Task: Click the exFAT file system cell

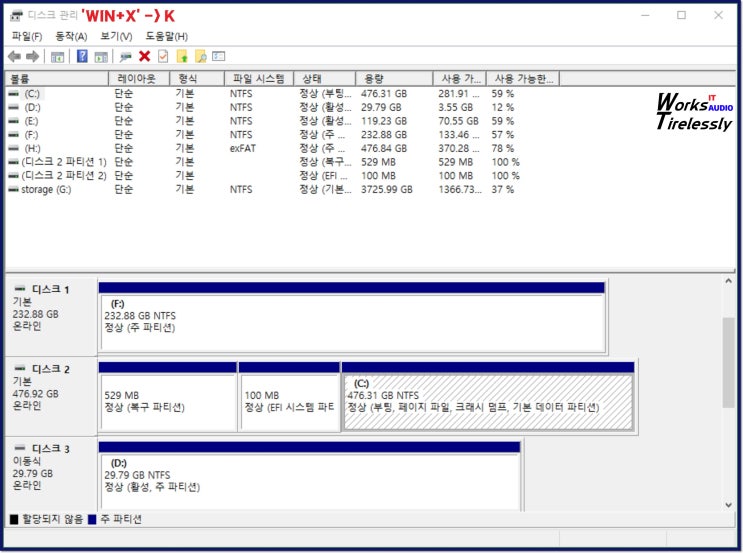Action: click(243, 148)
